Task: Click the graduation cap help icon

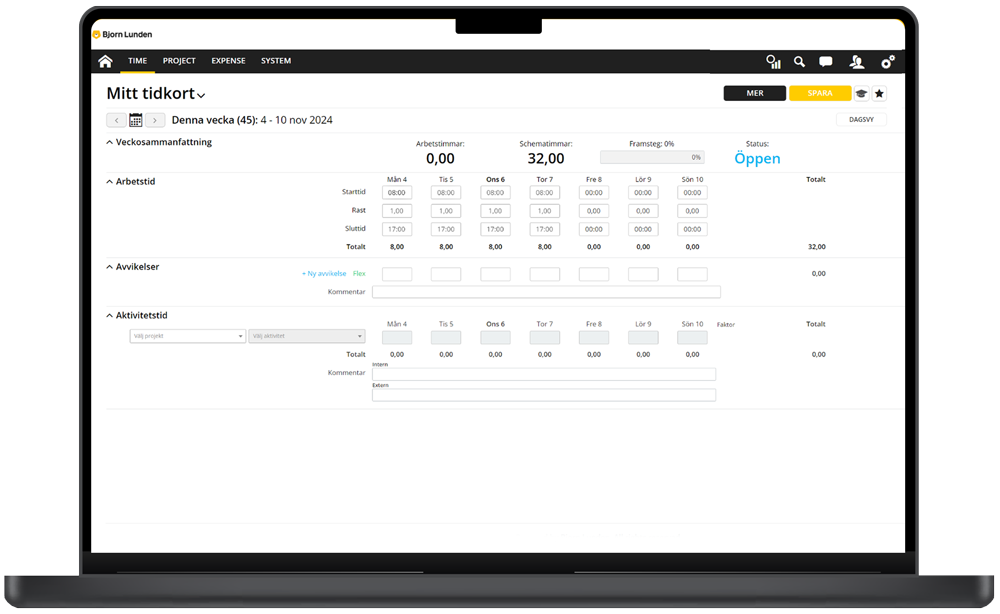Action: click(861, 94)
